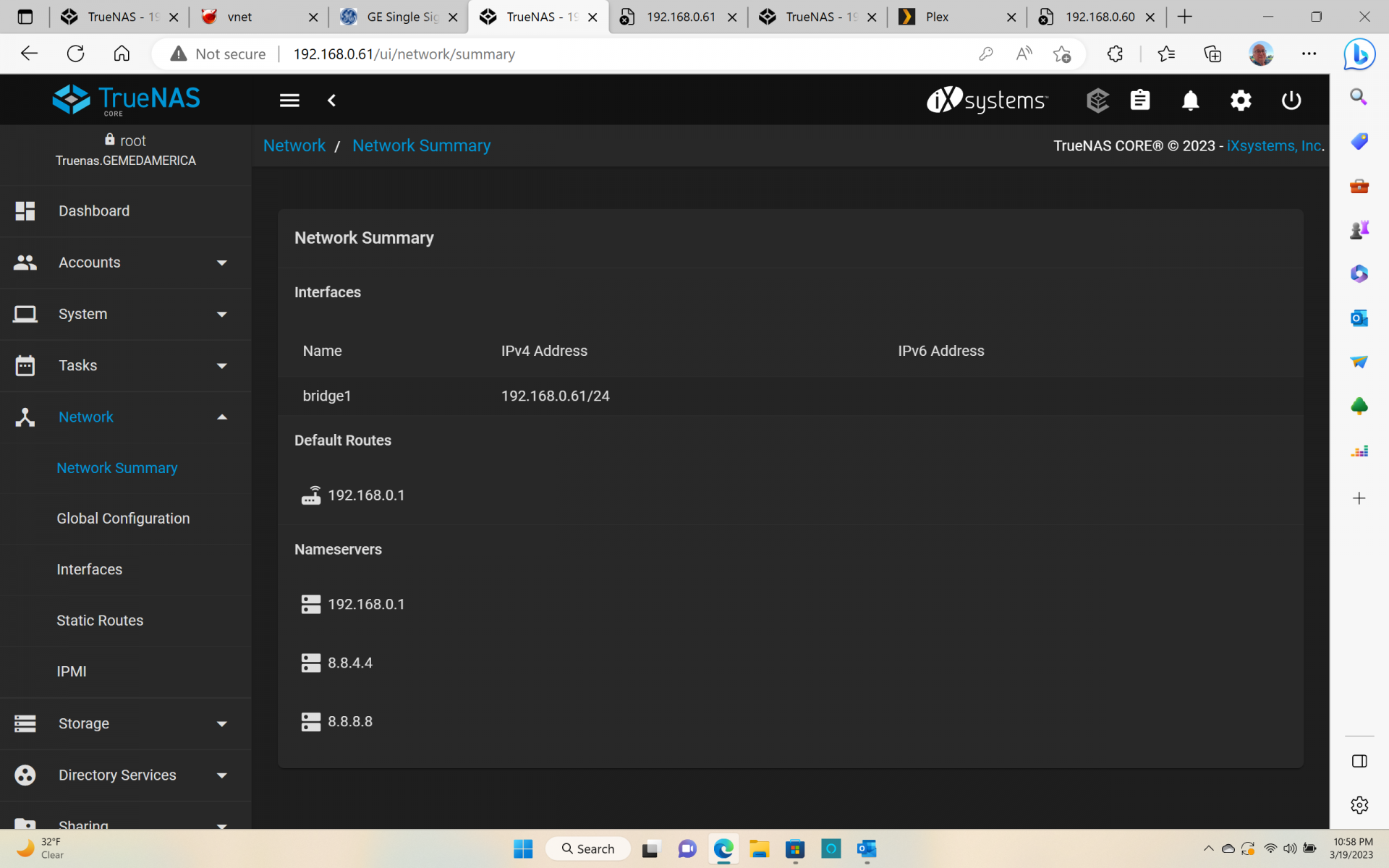Open the task manager clipboard icon
Image resolution: width=1389 pixels, height=868 pixels.
coord(1140,101)
